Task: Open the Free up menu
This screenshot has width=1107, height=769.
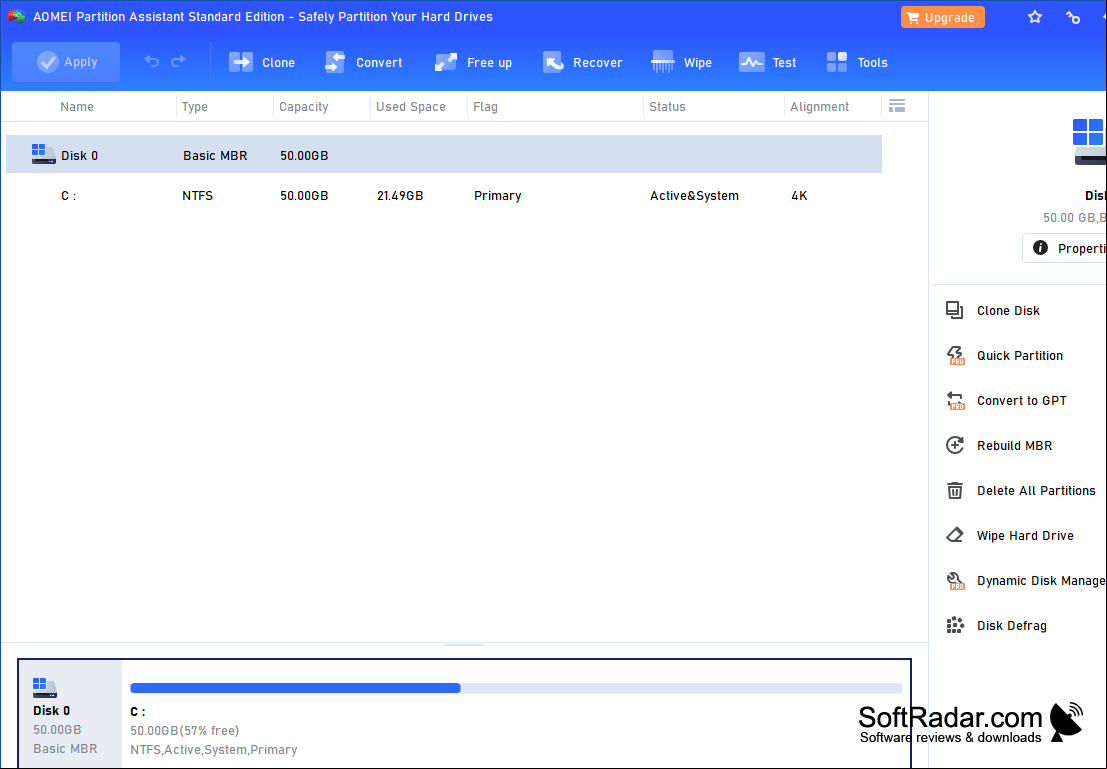Action: click(473, 63)
